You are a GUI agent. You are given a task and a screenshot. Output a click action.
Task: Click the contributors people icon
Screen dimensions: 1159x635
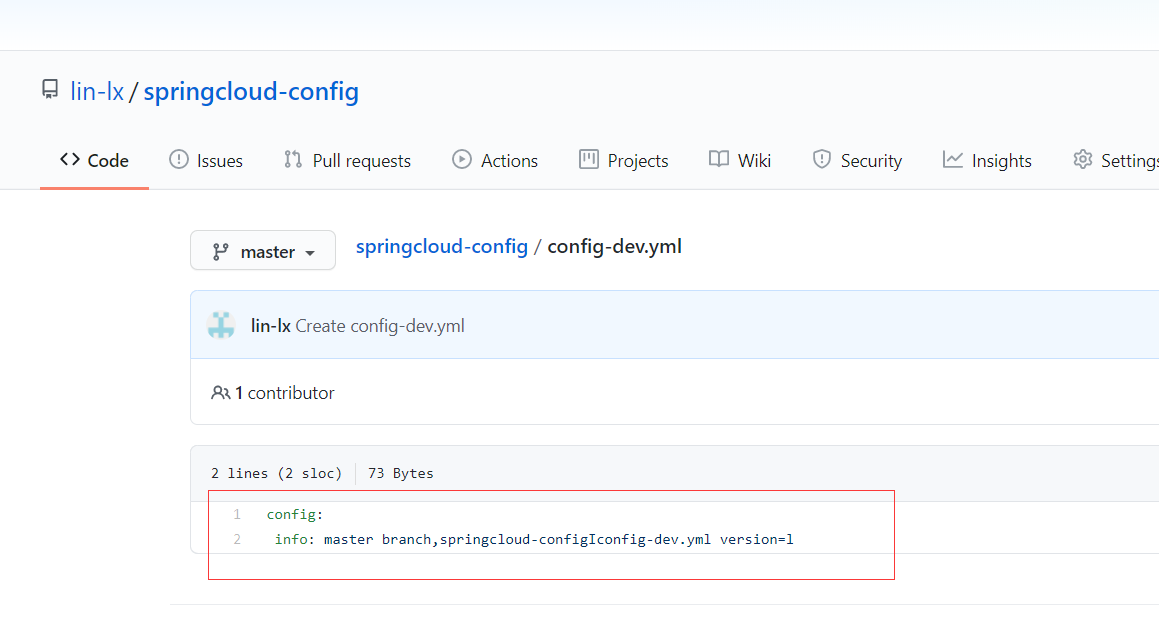[x=220, y=393]
